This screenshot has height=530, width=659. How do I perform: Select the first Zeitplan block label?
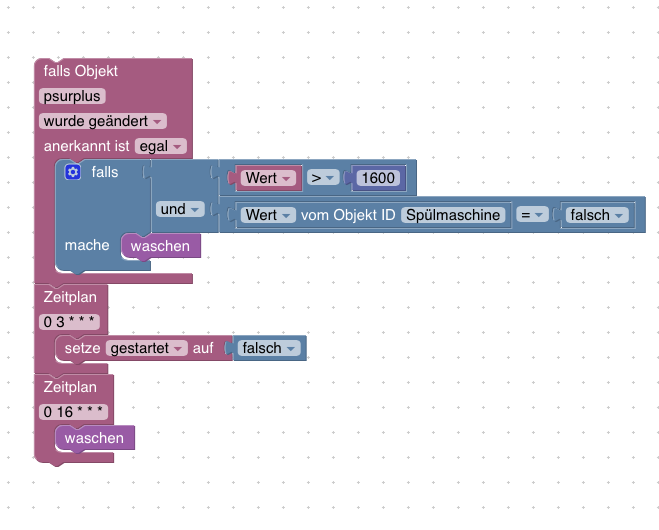tap(70, 297)
